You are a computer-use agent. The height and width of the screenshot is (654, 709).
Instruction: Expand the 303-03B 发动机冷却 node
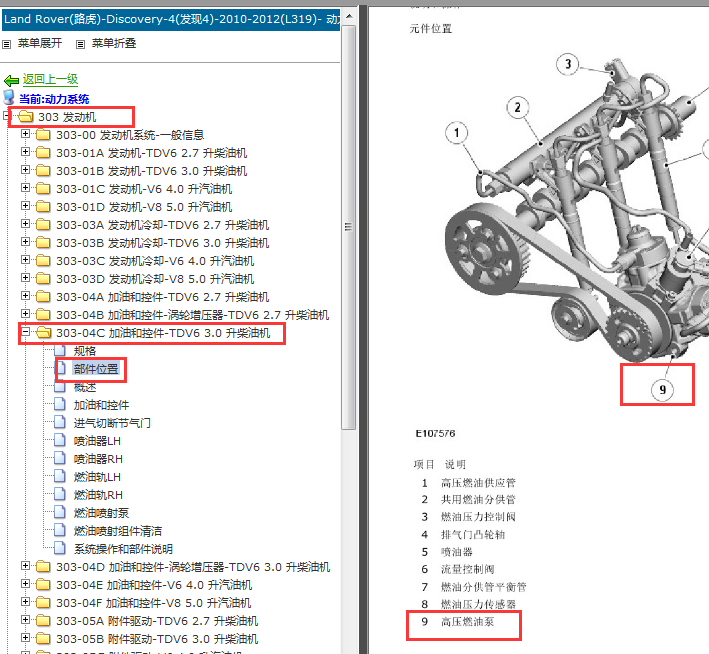pyautogui.click(x=25, y=242)
